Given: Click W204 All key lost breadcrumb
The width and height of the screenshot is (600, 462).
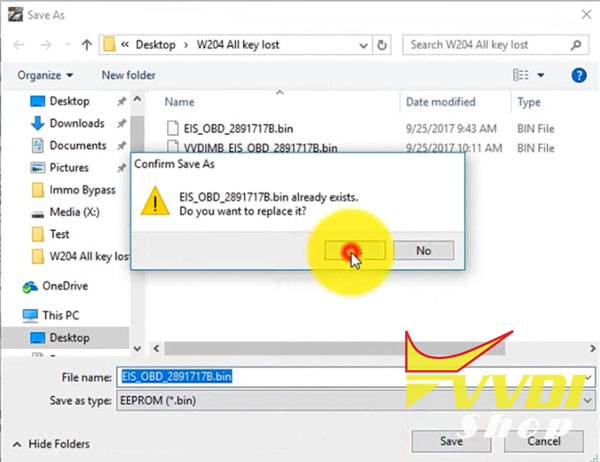Looking at the screenshot, I should coord(238,45).
